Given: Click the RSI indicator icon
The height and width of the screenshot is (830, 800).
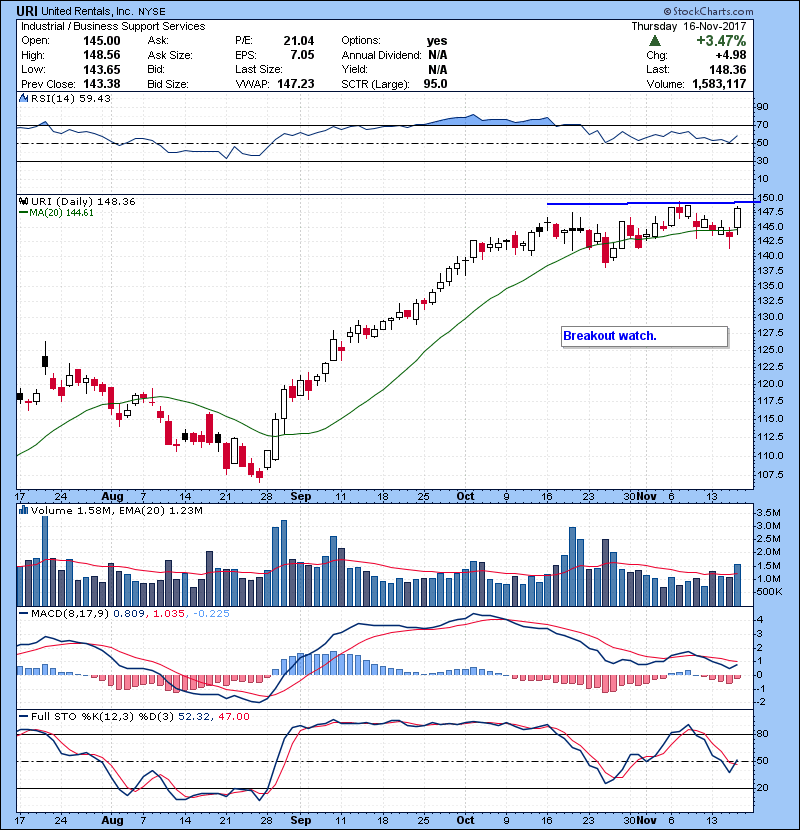Looking at the screenshot, I should [x=23, y=98].
